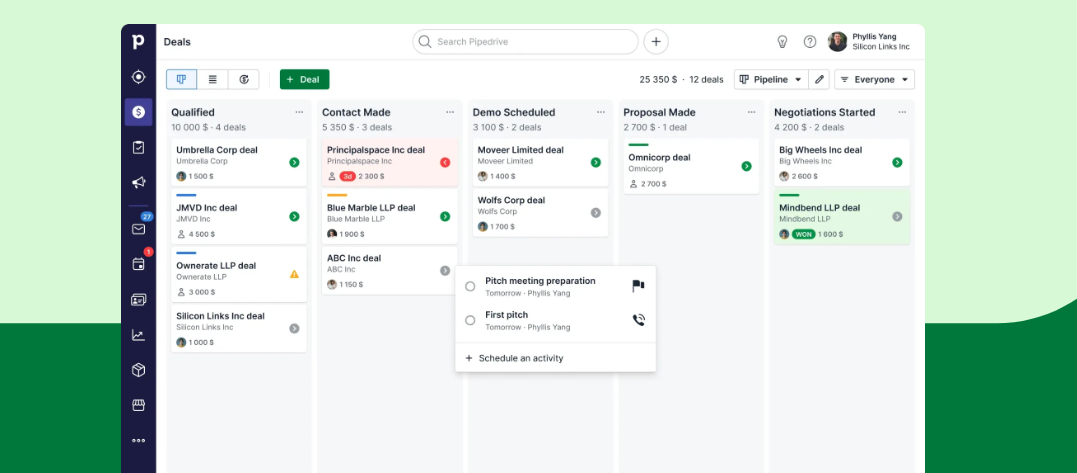Switch to pipeline board view
The width and height of the screenshot is (1077, 473).
(x=181, y=80)
